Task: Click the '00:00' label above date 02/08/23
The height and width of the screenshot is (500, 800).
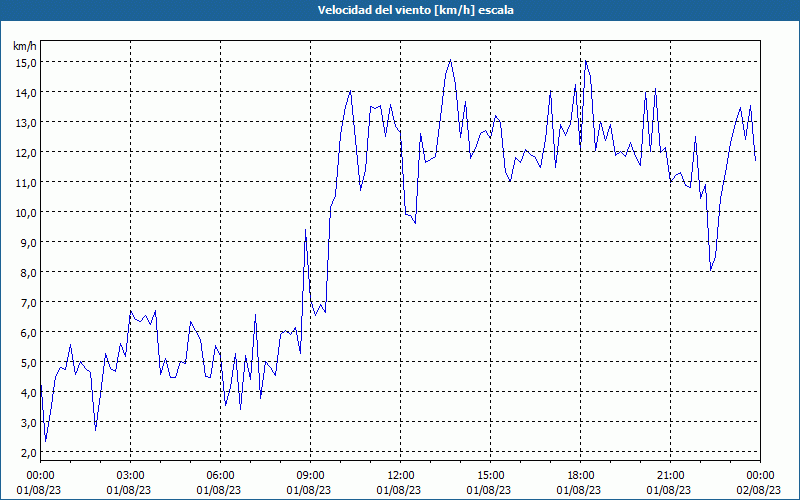Action: (760, 476)
